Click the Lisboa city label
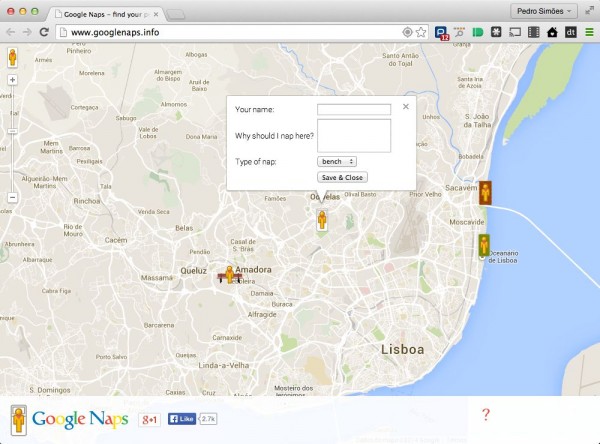 coord(403,349)
